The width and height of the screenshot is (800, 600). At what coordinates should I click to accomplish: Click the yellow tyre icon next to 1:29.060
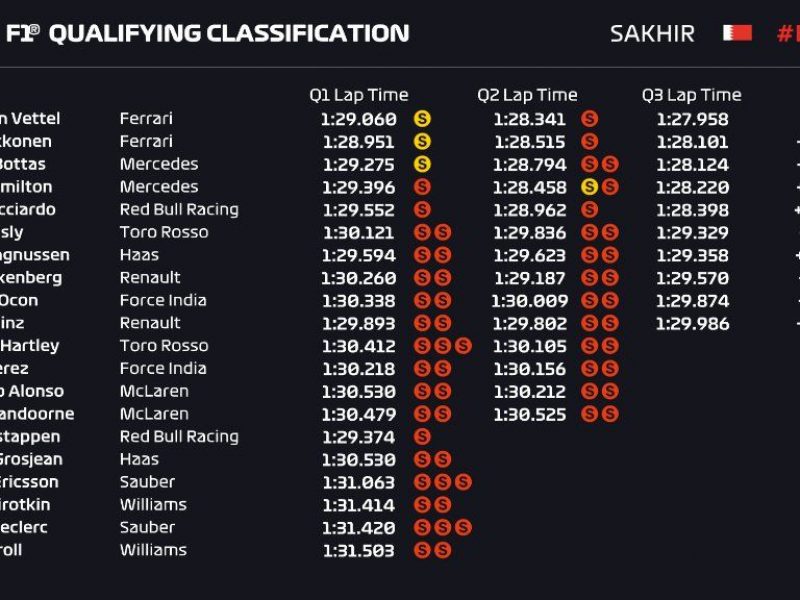[422, 119]
